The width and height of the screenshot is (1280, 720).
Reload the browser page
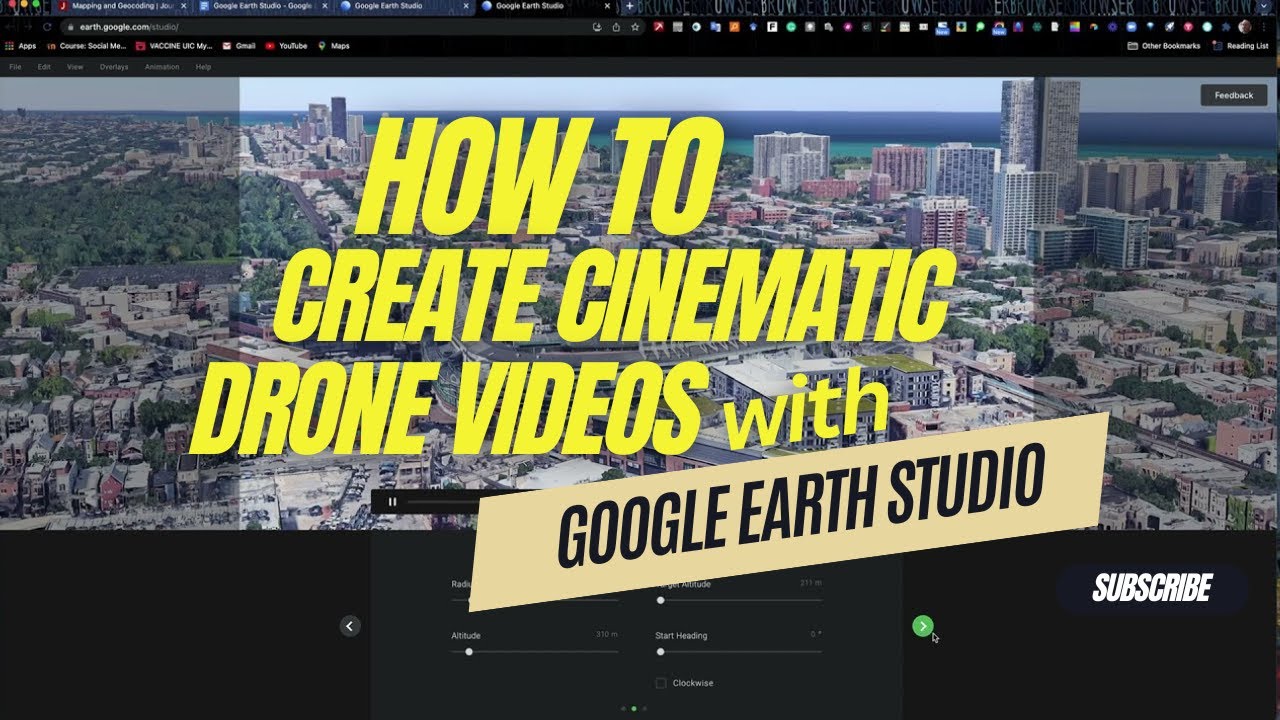click(x=47, y=27)
